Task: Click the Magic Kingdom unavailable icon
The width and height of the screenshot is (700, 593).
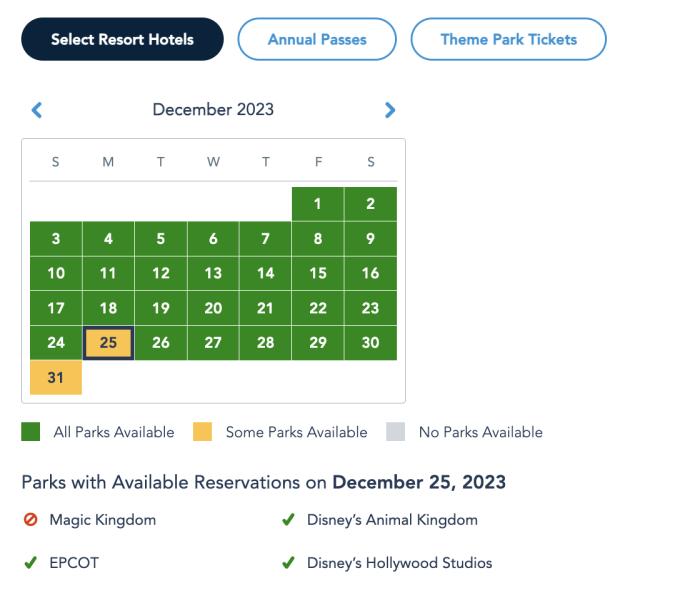Action: click(x=30, y=520)
